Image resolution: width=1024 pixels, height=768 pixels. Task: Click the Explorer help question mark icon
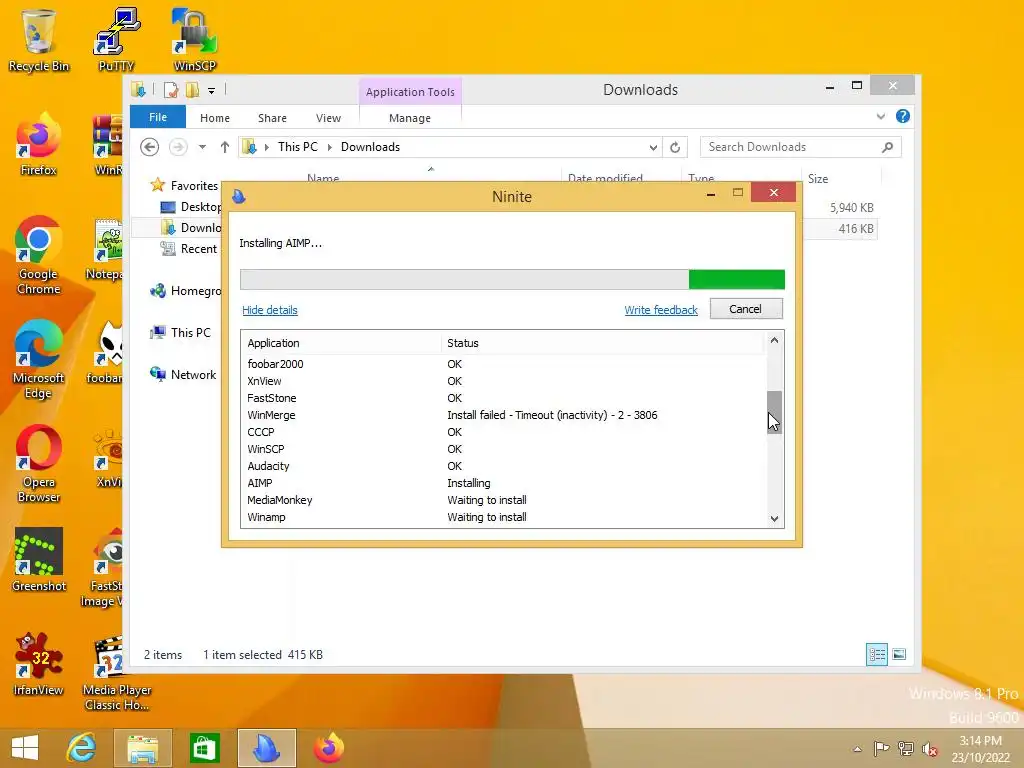coord(903,116)
